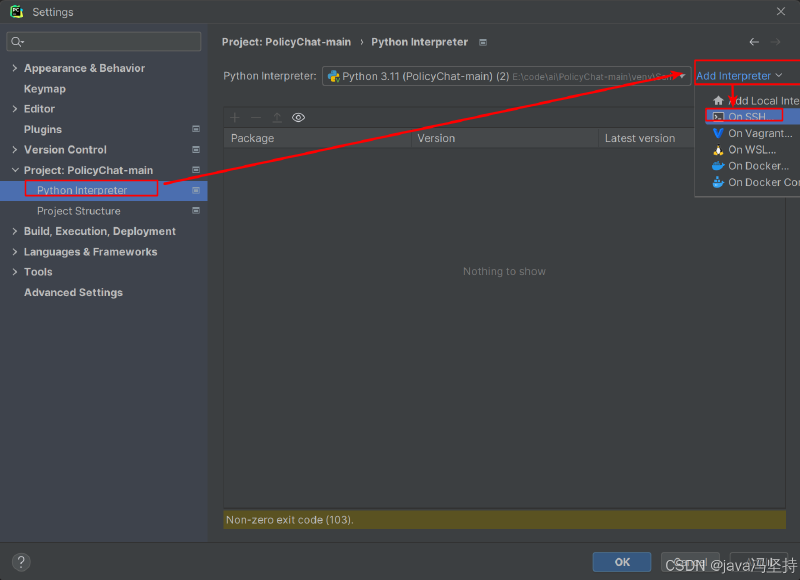Expand the Editor section
800x580 pixels.
tap(15, 109)
